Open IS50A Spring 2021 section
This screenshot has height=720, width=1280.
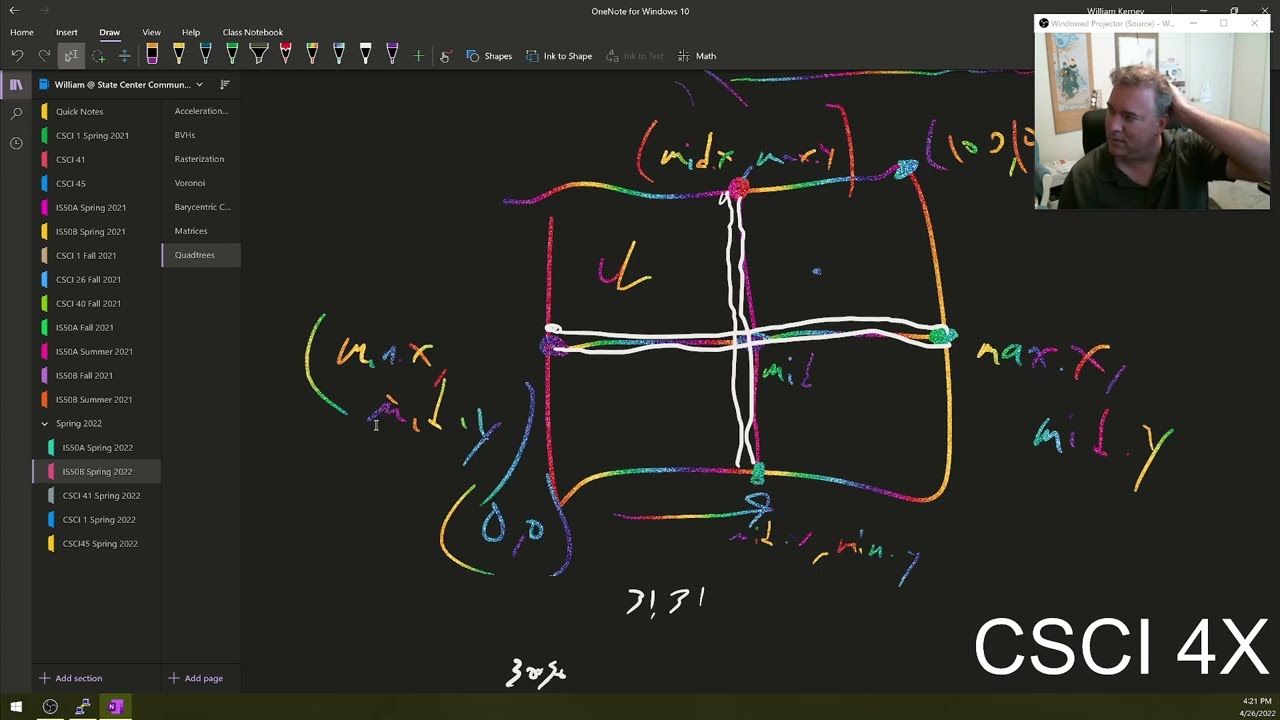tap(97, 207)
